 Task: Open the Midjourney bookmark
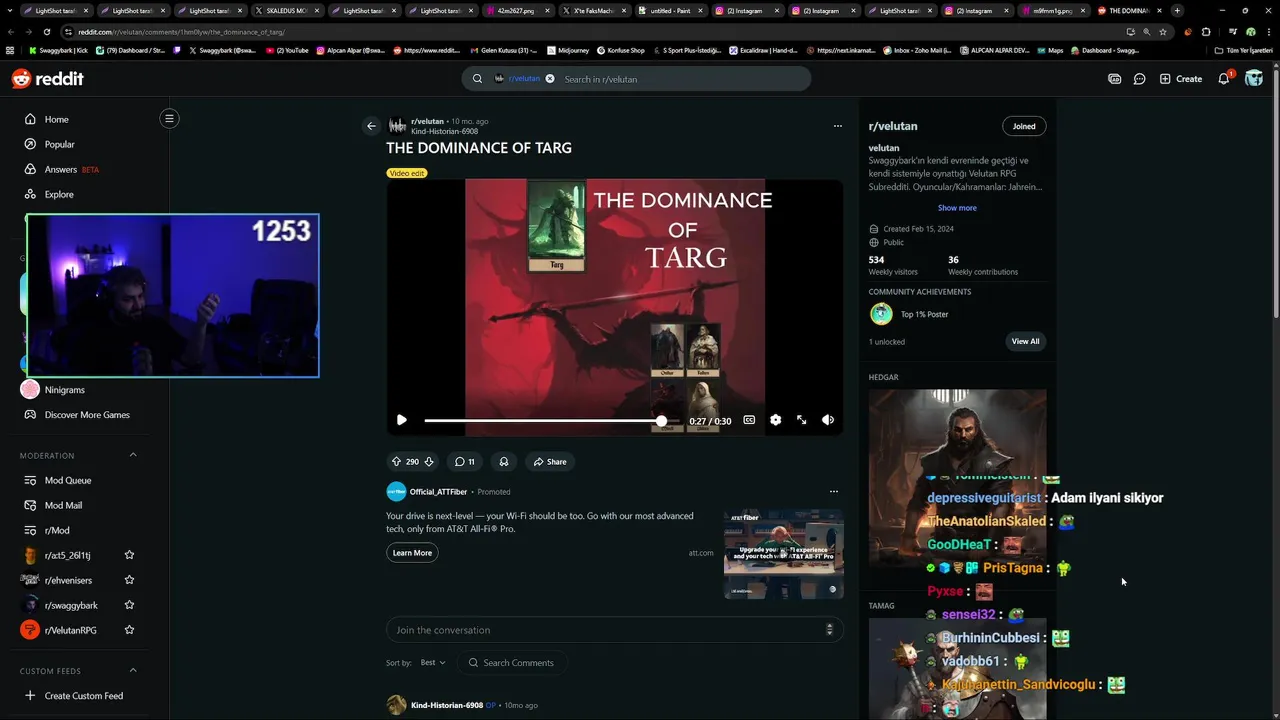tap(567, 50)
